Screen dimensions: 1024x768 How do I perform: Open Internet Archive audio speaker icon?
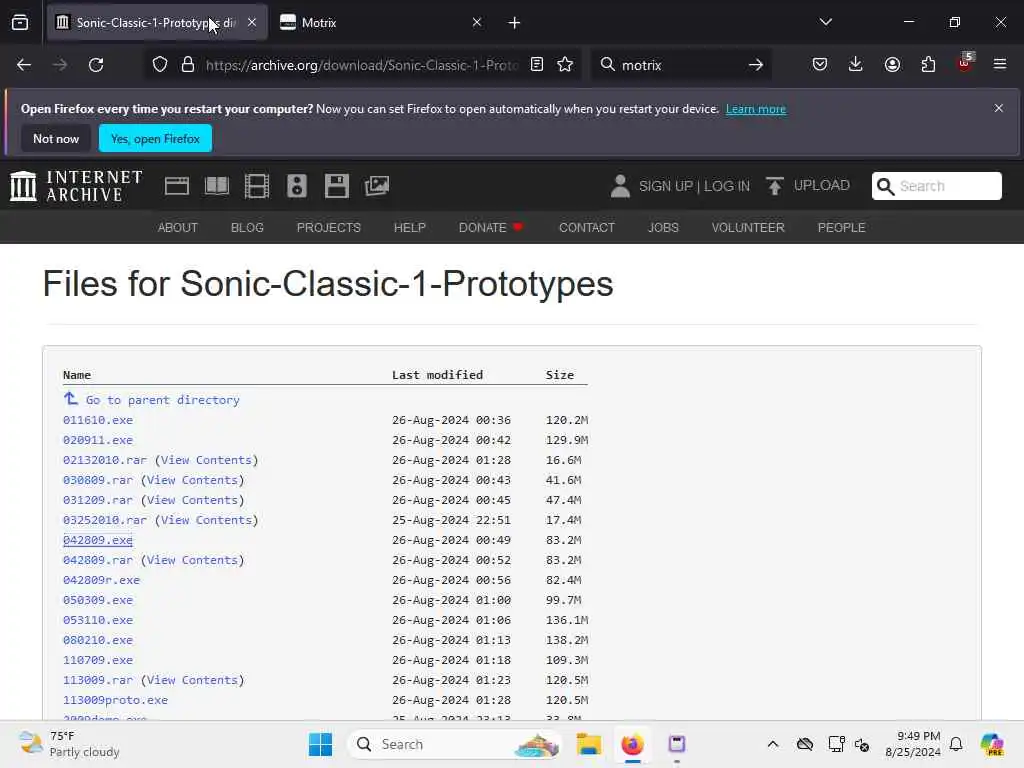tap(296, 186)
